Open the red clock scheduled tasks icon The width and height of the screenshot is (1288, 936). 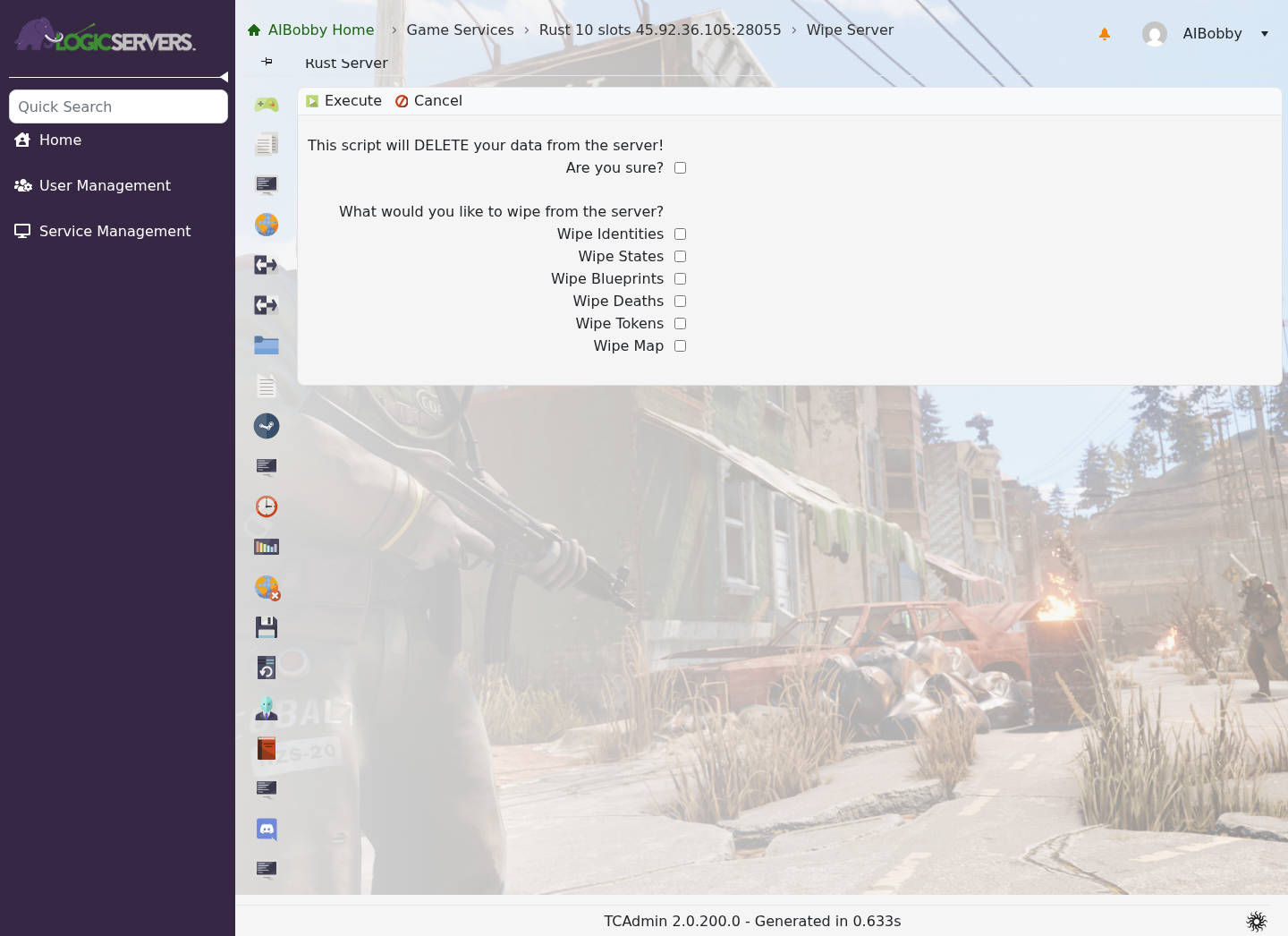(x=267, y=506)
